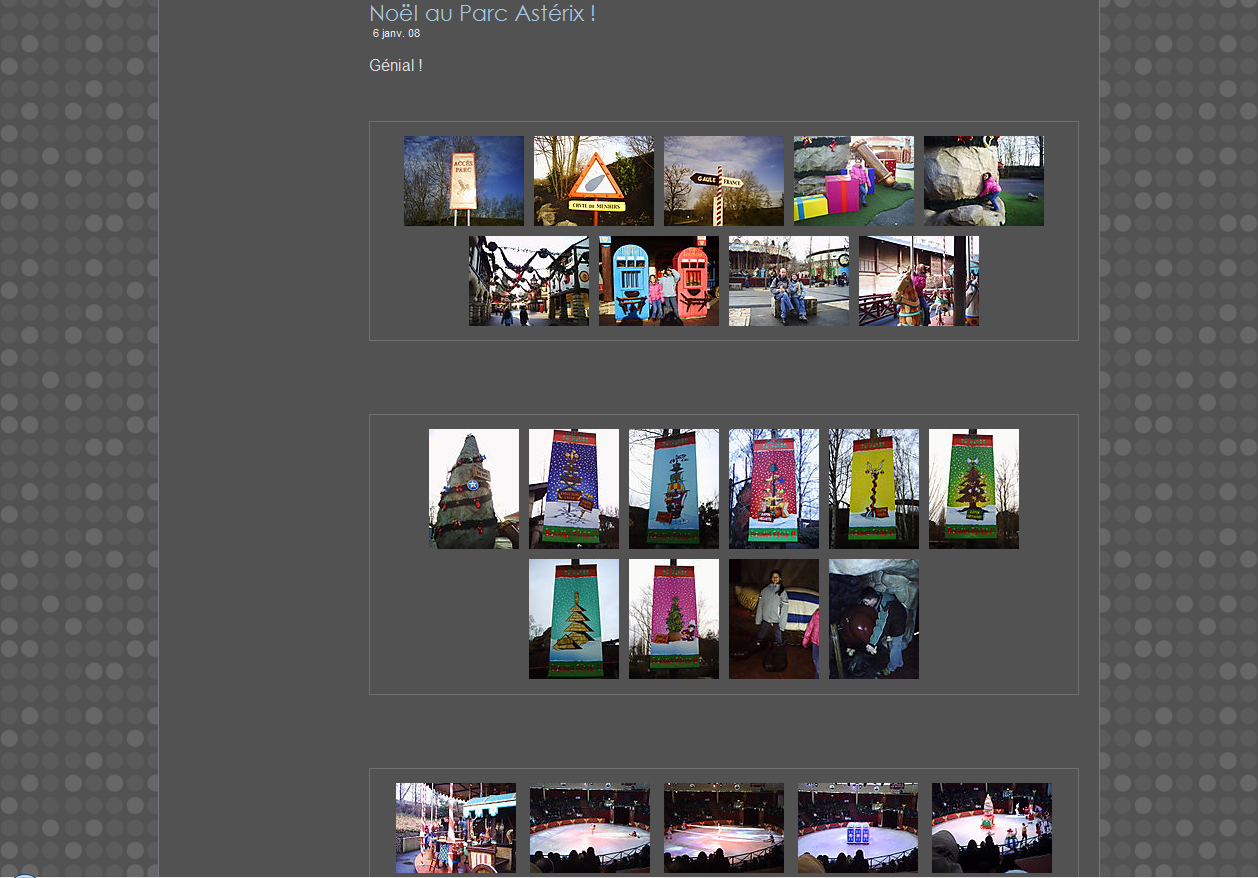View the teal banner with golden tree
This screenshot has height=878, width=1258.
[x=573, y=619]
